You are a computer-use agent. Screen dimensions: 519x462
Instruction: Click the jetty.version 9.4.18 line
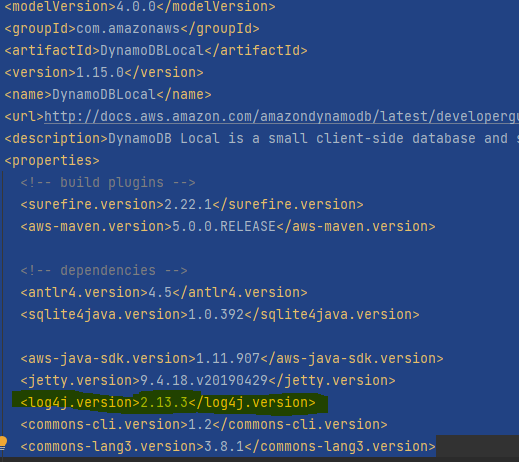coord(208,380)
